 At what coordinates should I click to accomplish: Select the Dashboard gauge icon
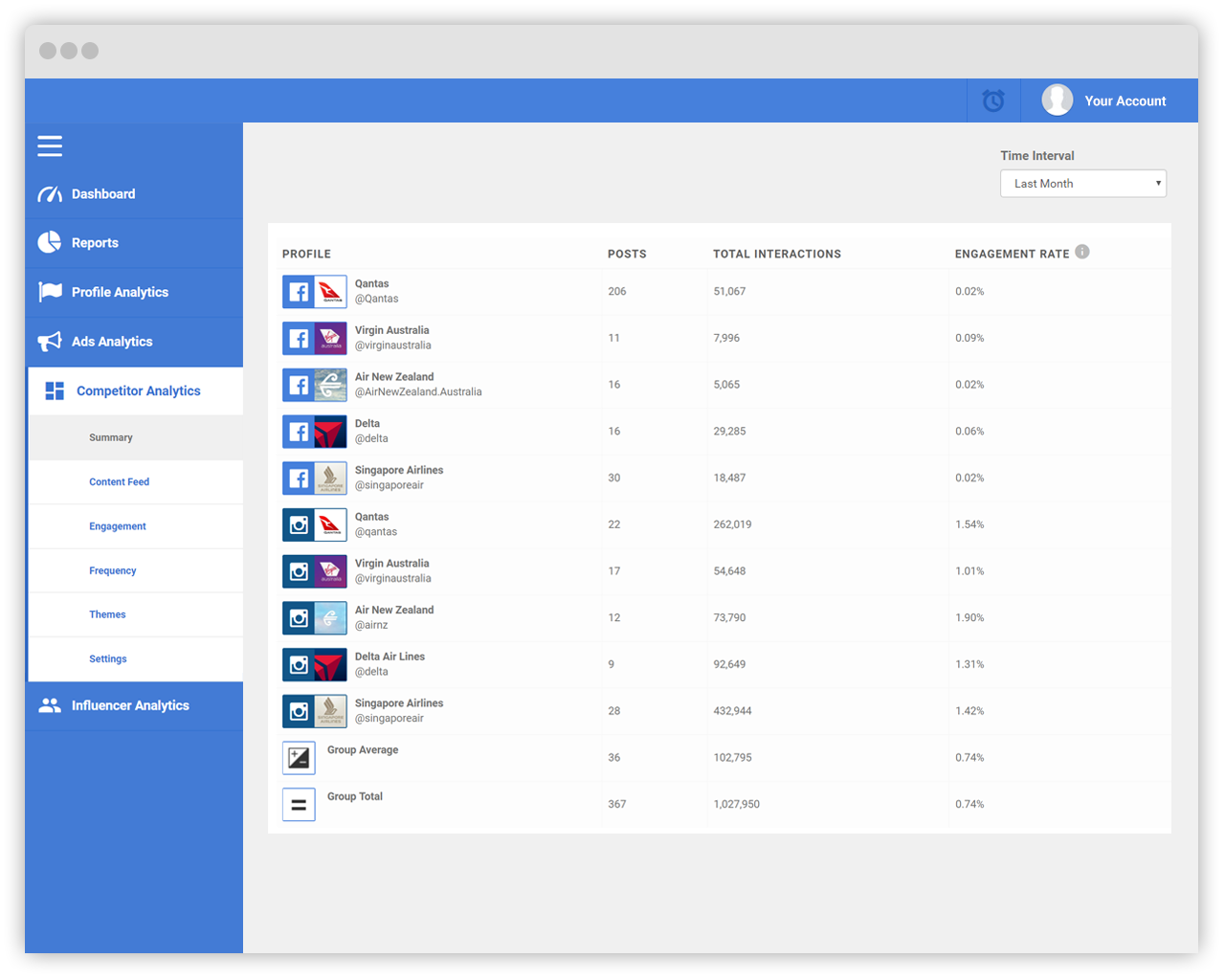pyautogui.click(x=49, y=193)
